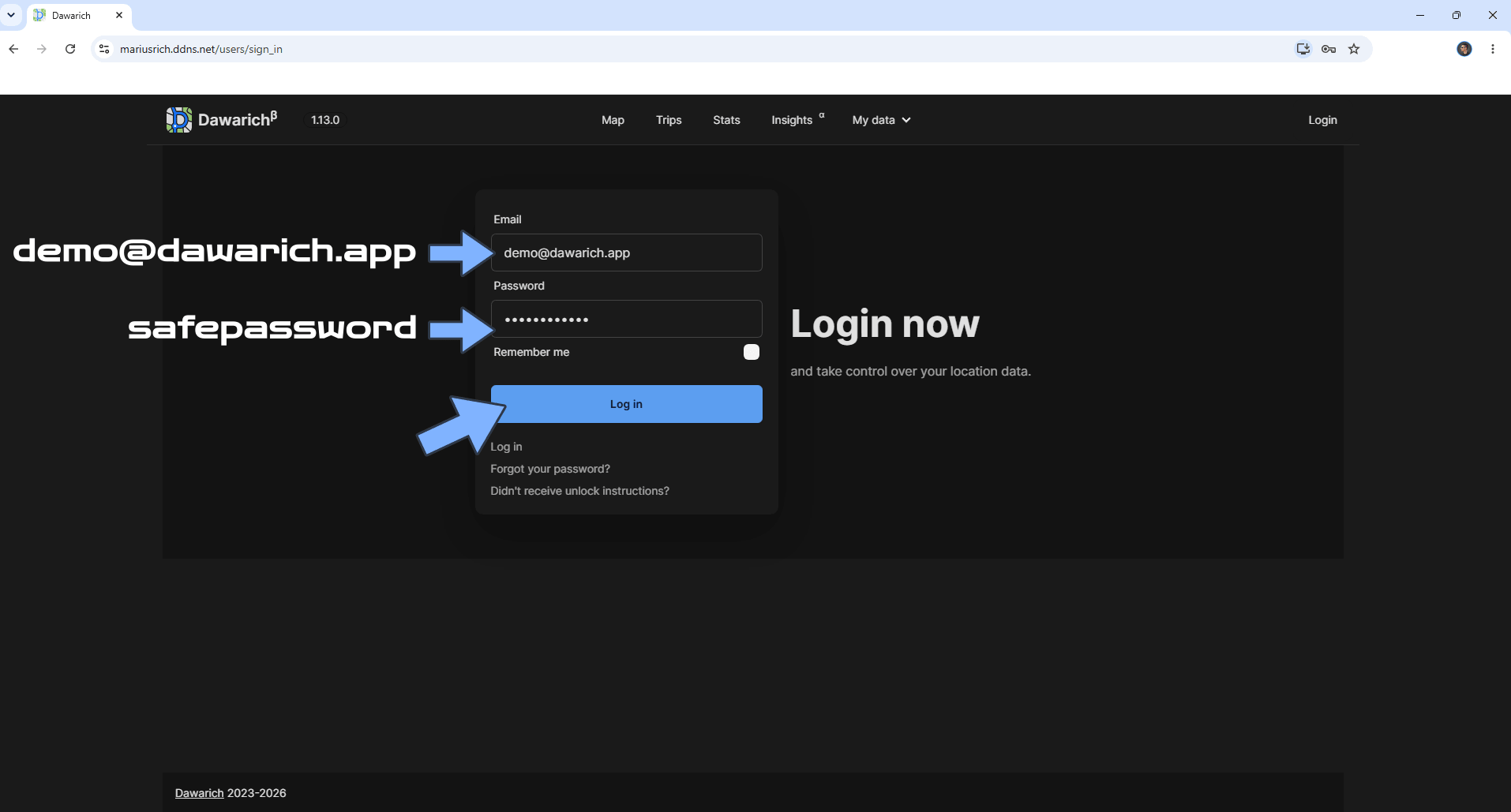The height and width of the screenshot is (812, 1511).
Task: Go back to the previous page
Action: [13, 49]
